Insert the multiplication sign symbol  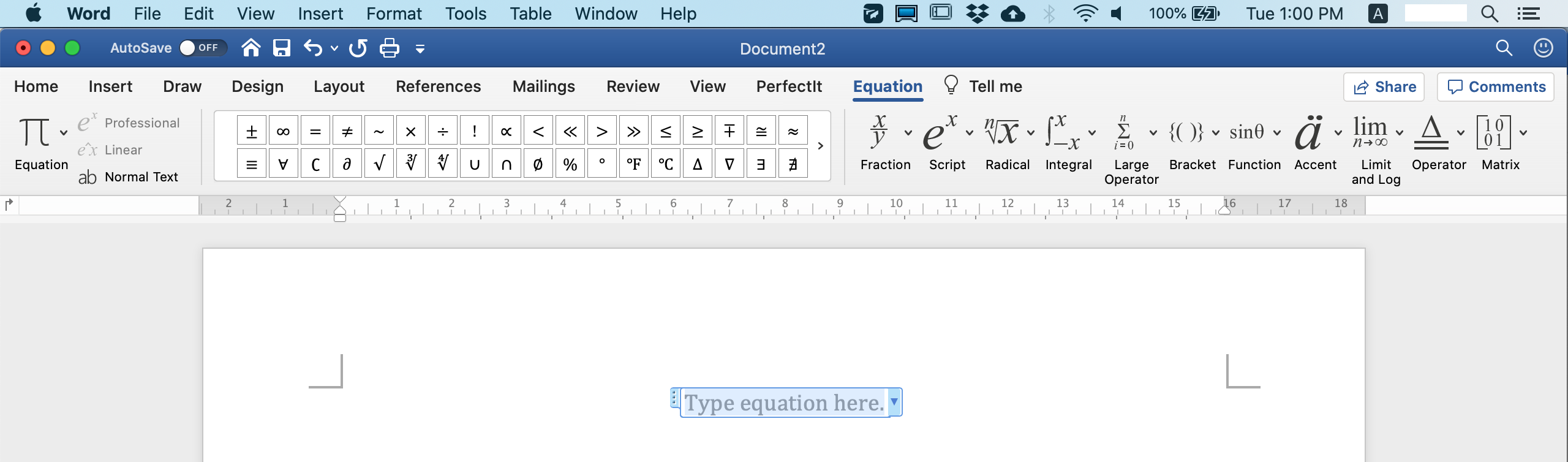coord(411,131)
